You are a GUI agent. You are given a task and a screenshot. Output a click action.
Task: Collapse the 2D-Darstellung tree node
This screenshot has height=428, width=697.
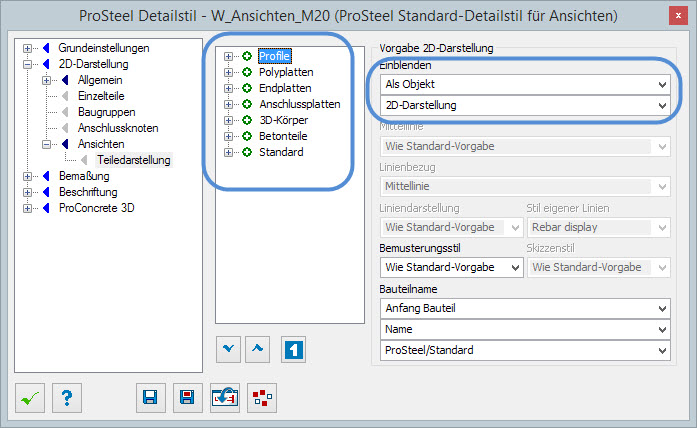pos(28,64)
